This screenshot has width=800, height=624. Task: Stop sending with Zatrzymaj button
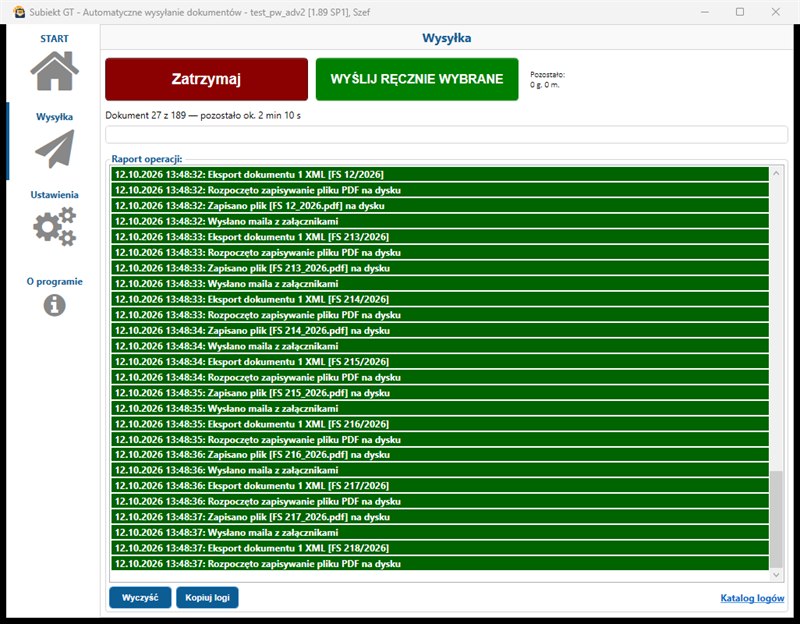pyautogui.click(x=207, y=79)
